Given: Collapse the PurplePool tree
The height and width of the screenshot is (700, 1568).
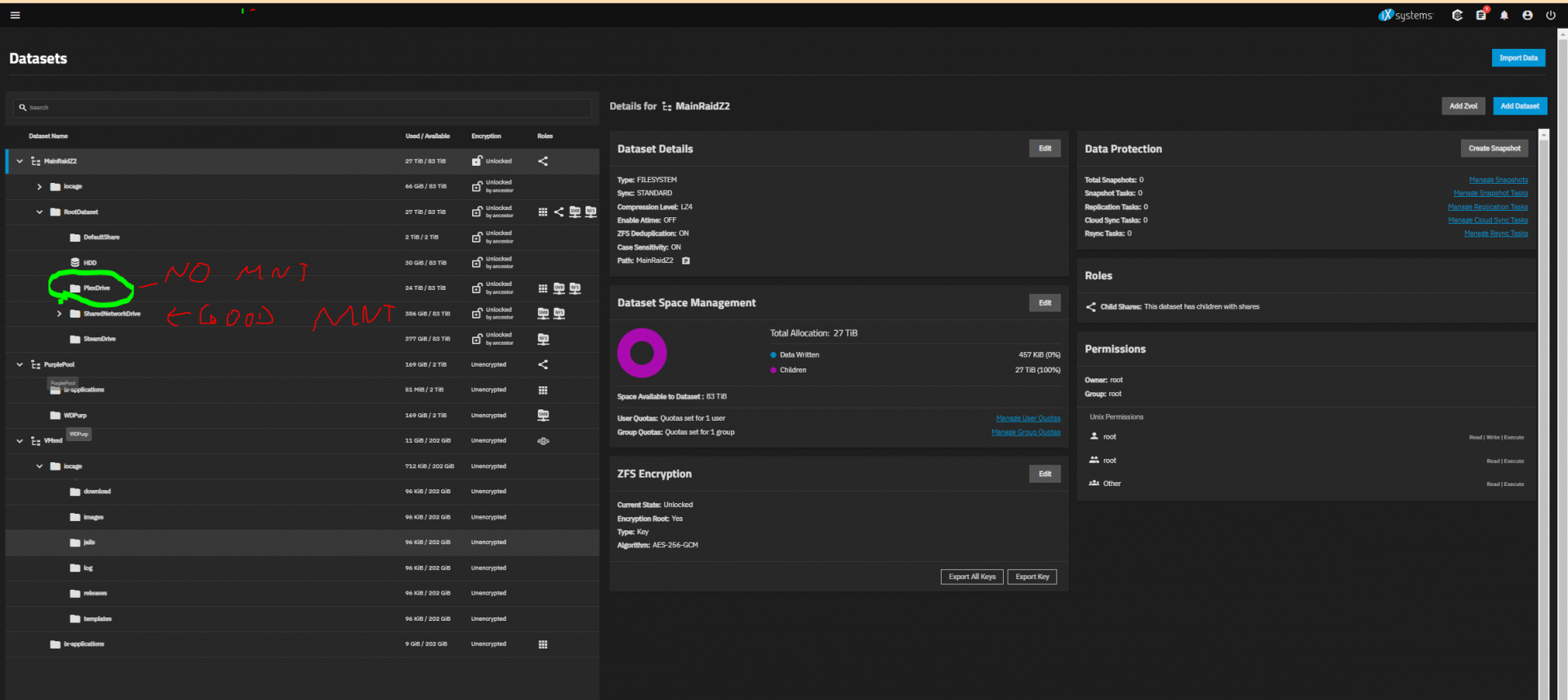Looking at the screenshot, I should 20,364.
